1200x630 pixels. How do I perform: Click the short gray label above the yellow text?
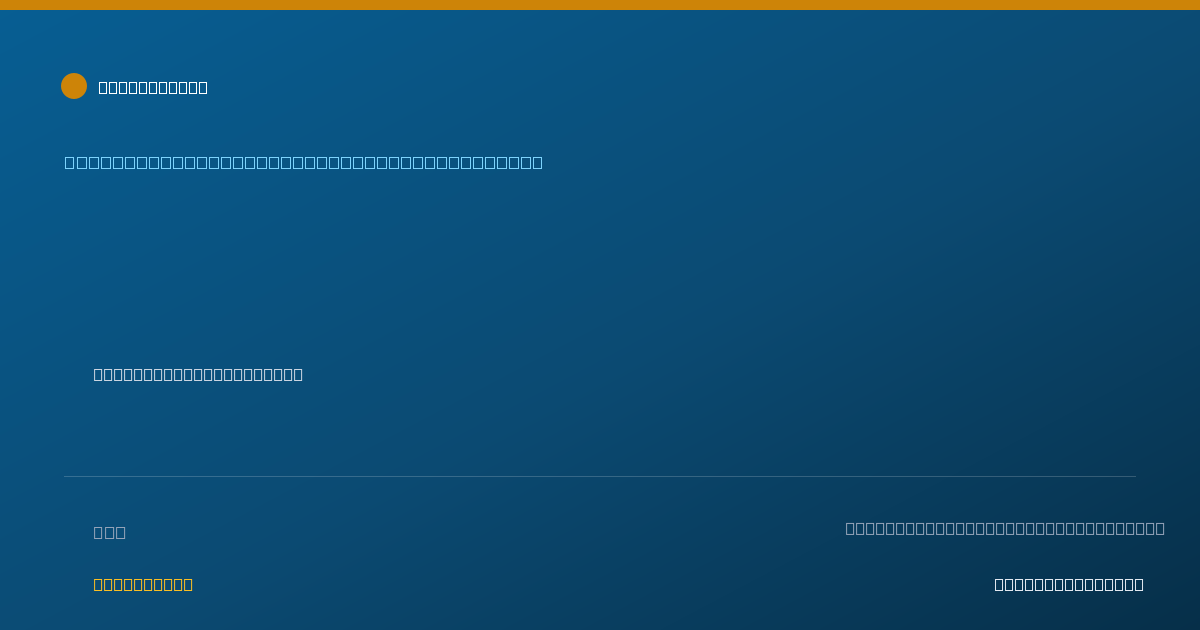[x=110, y=532]
